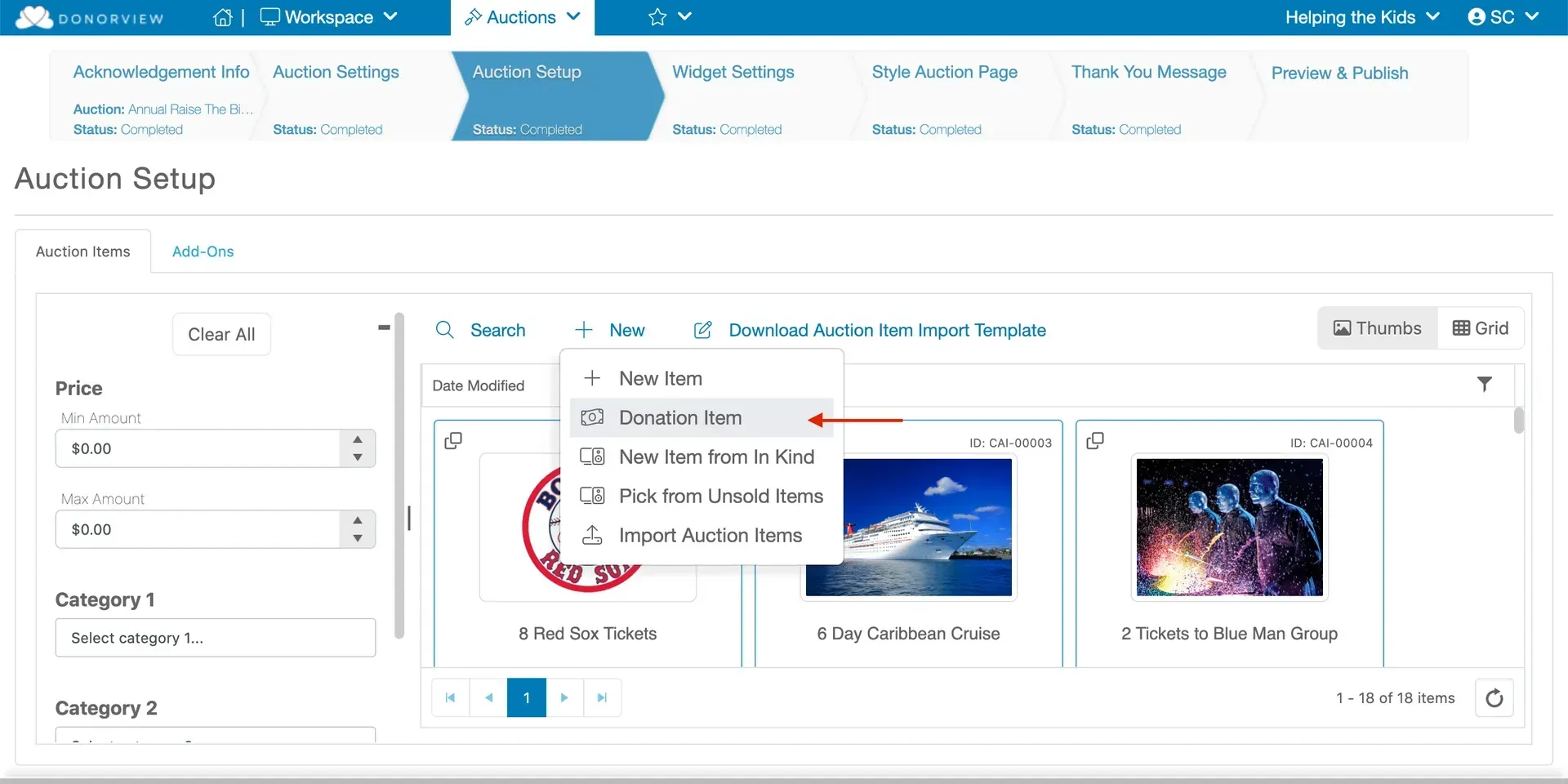The width and height of the screenshot is (1568, 784).
Task: Click the plus icon beside New
Action: tap(583, 330)
